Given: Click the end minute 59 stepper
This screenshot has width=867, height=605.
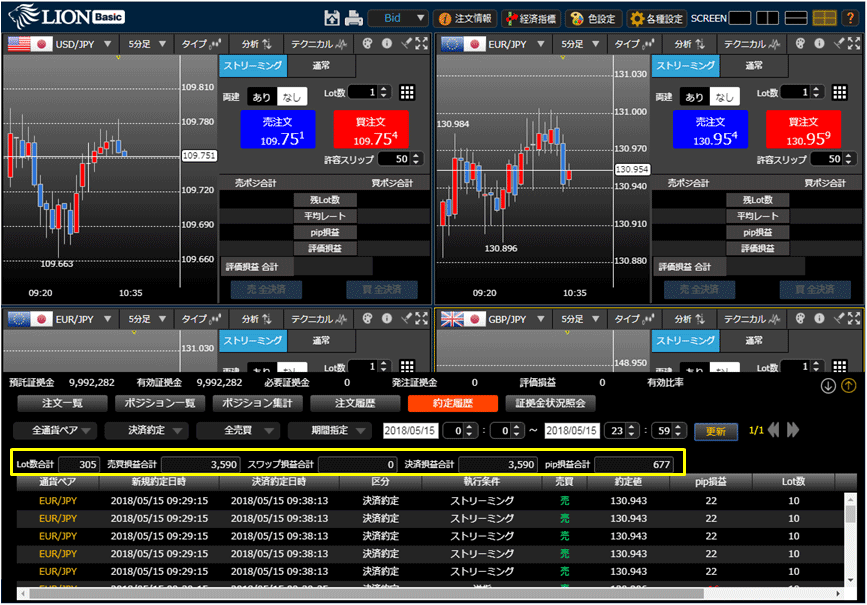Looking at the screenshot, I should [x=678, y=431].
